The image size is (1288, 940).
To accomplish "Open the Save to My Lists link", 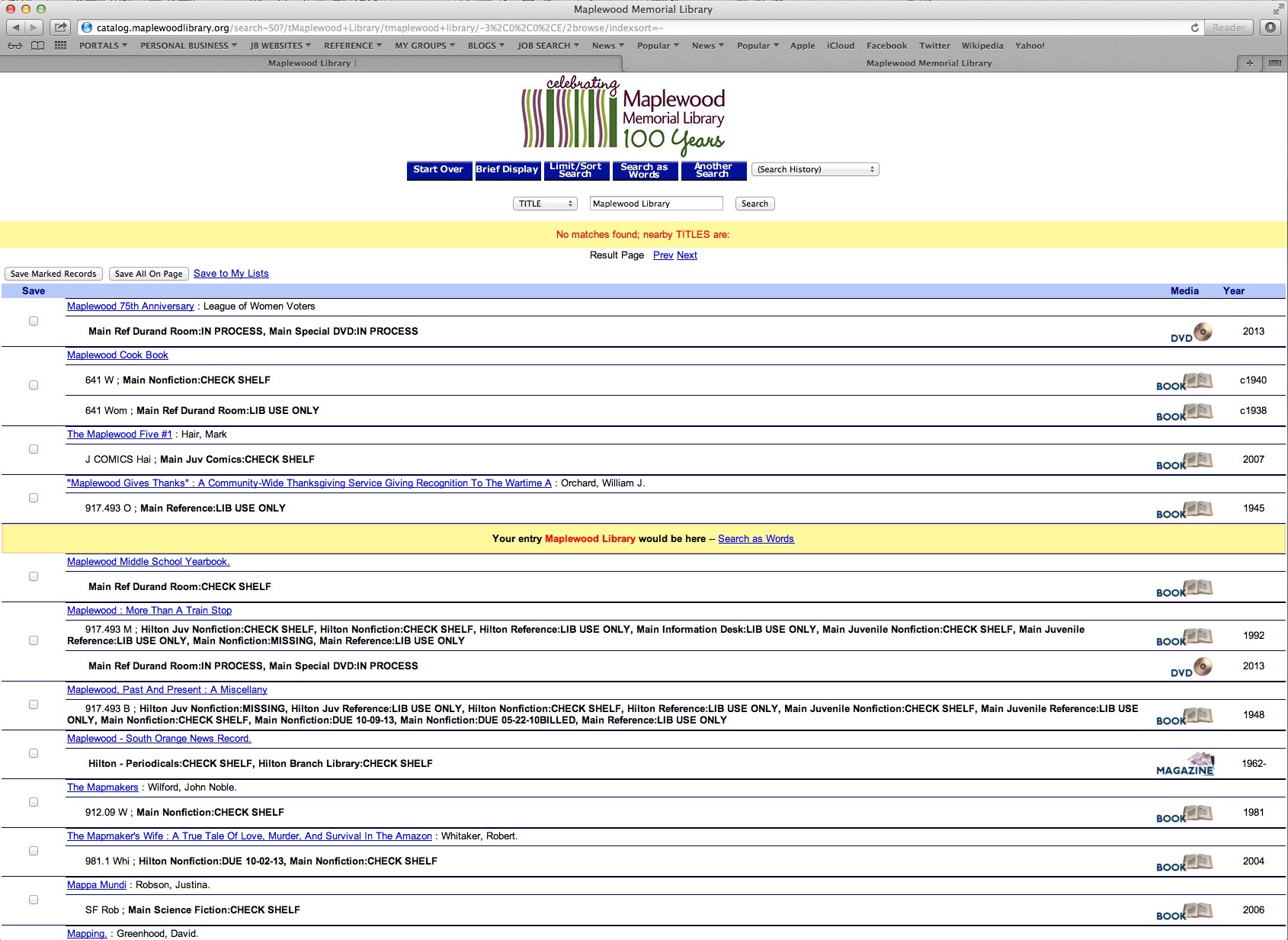I will pyautogui.click(x=231, y=274).
